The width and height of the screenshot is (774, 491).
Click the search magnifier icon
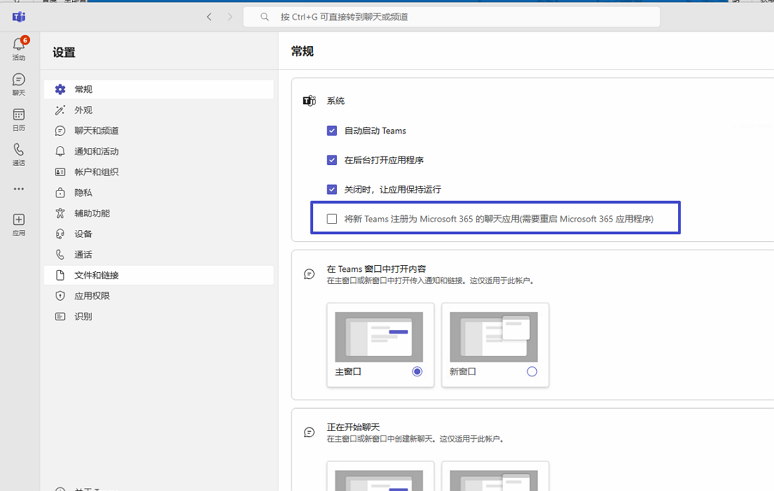tap(265, 17)
